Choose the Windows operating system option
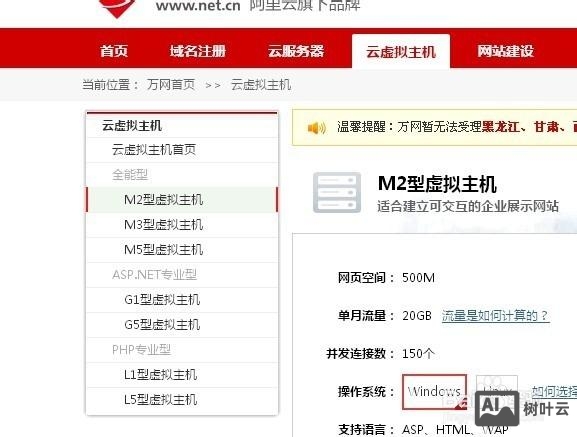577x437 pixels. [x=435, y=392]
